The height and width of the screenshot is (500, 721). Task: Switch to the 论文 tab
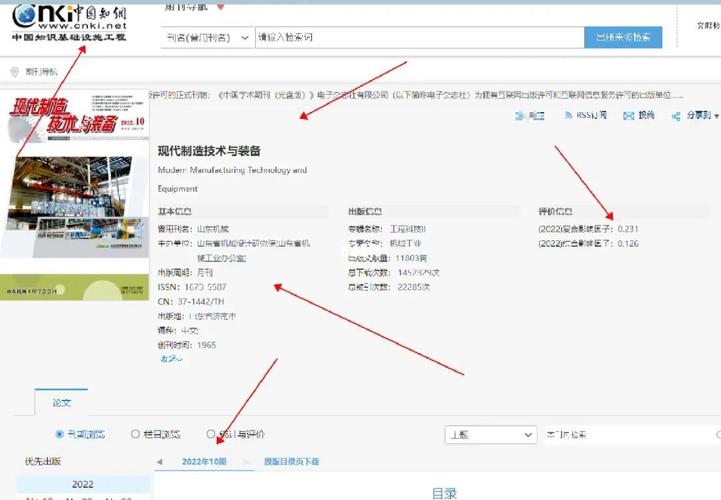pyautogui.click(x=61, y=403)
